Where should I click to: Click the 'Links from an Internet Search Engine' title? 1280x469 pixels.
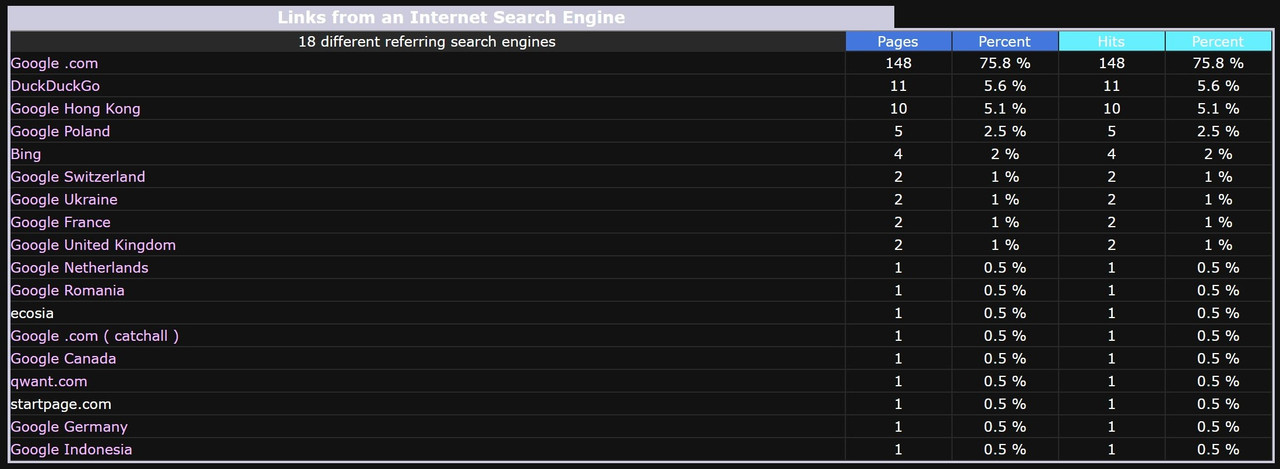coord(451,17)
